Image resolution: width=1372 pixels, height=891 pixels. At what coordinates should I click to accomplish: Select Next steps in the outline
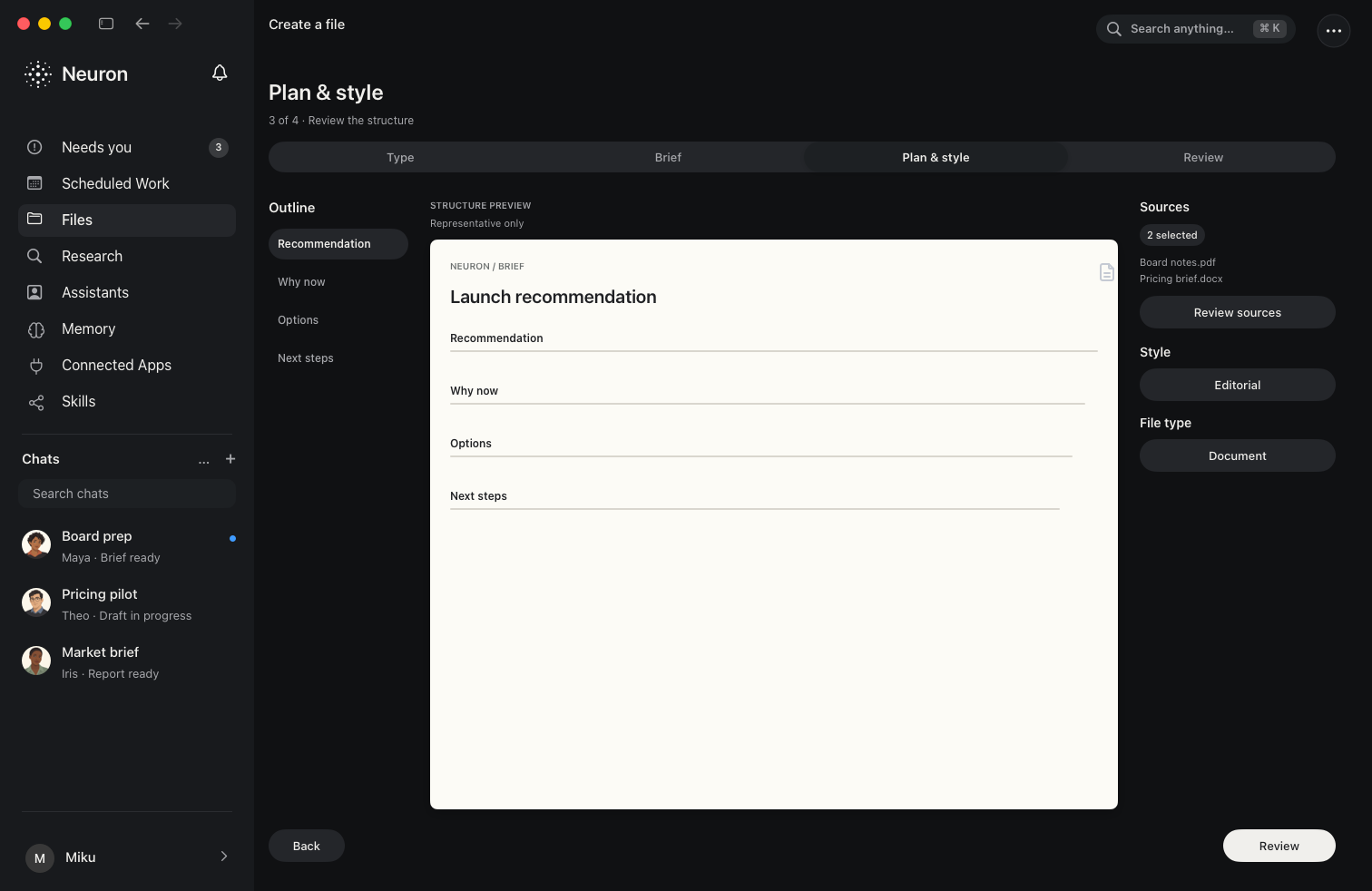(338, 358)
